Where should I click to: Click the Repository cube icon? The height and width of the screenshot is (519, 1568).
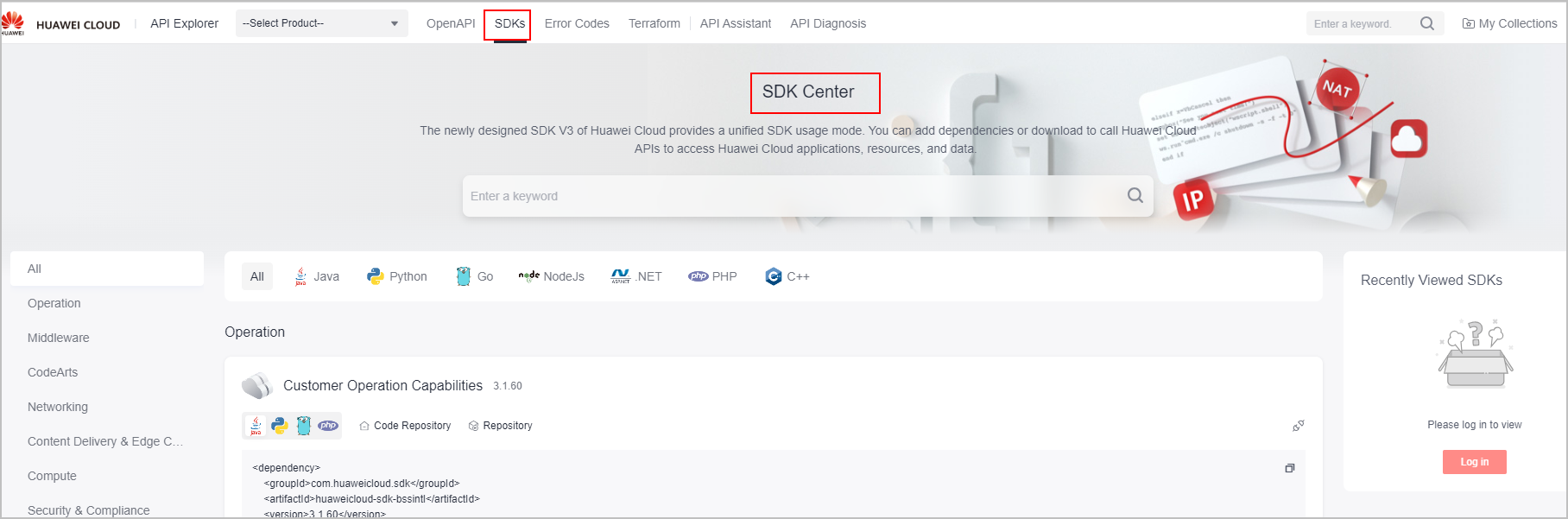[x=473, y=426]
